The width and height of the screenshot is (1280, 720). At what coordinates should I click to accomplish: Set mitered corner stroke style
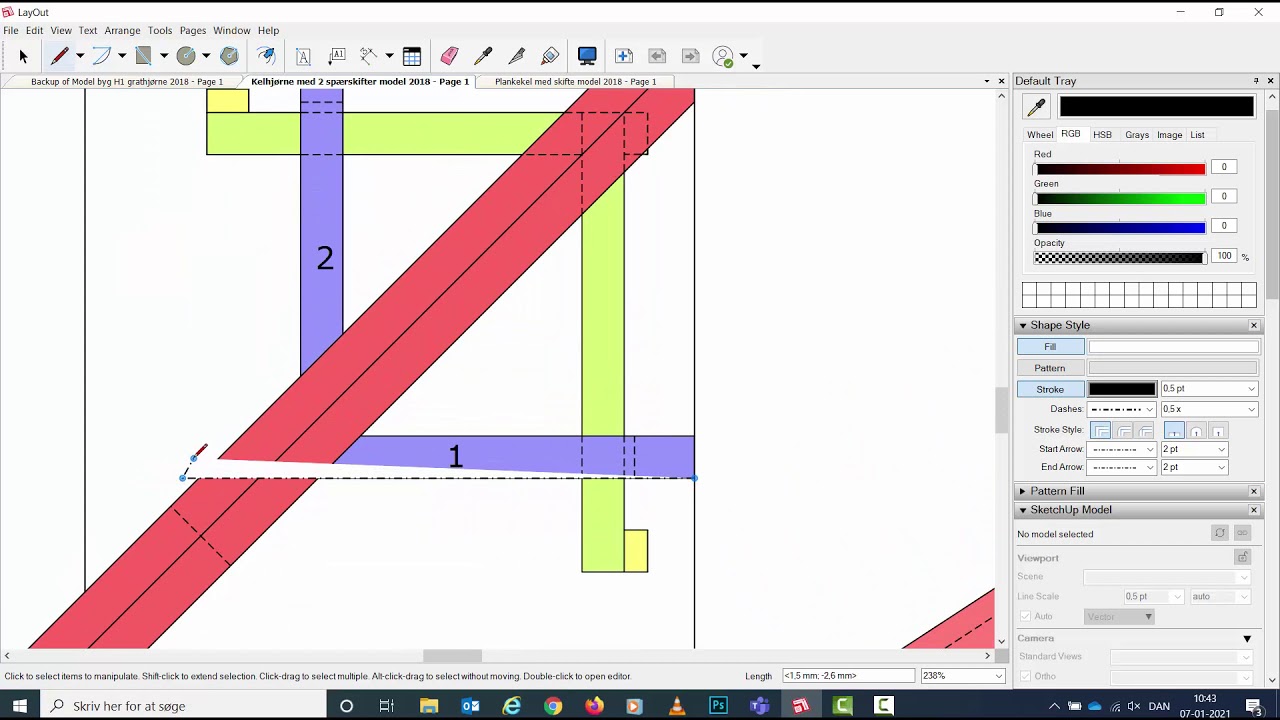click(1101, 431)
